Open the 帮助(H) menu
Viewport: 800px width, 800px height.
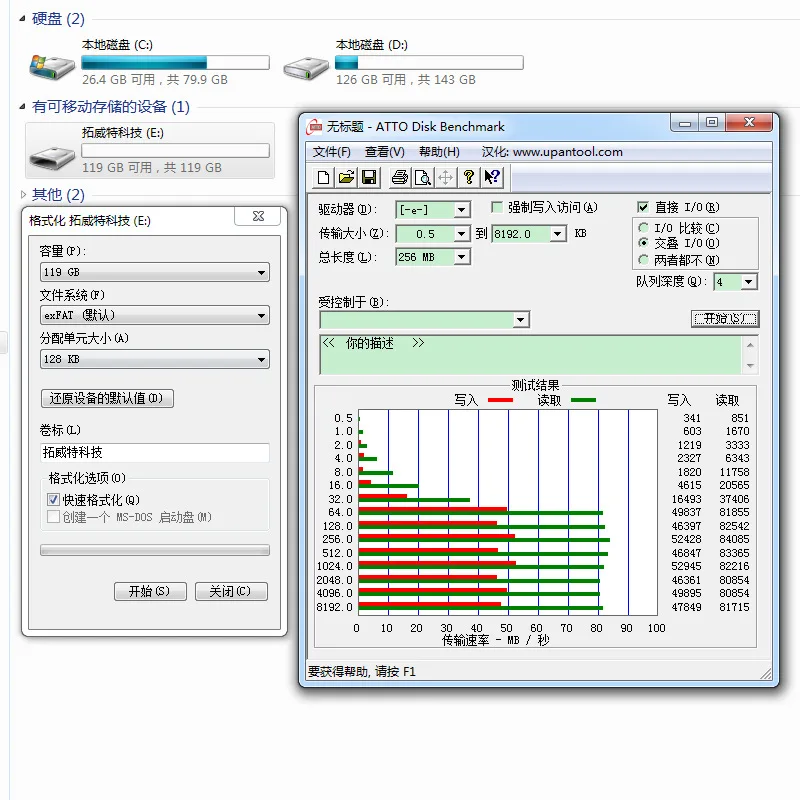point(439,152)
